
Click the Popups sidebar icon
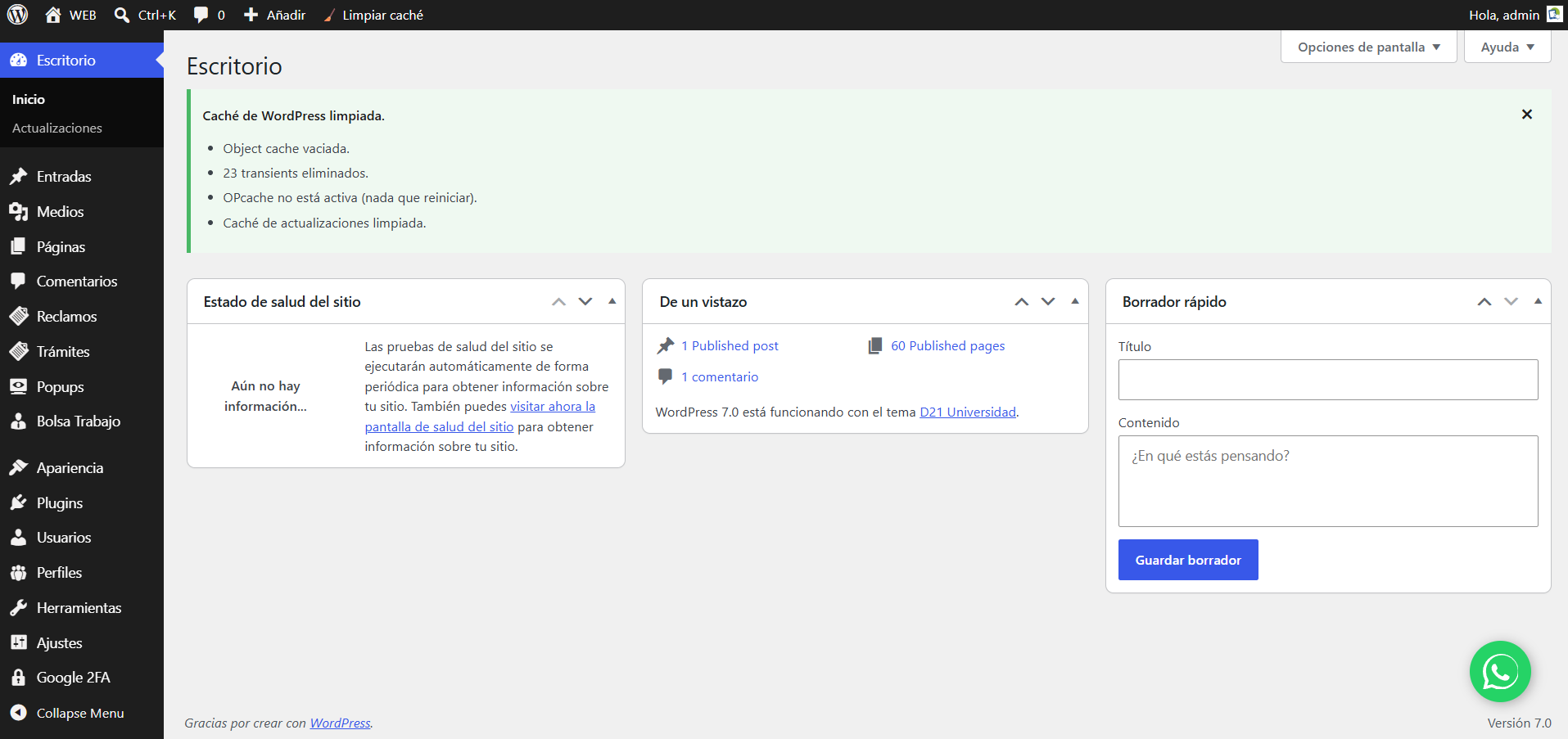18,387
